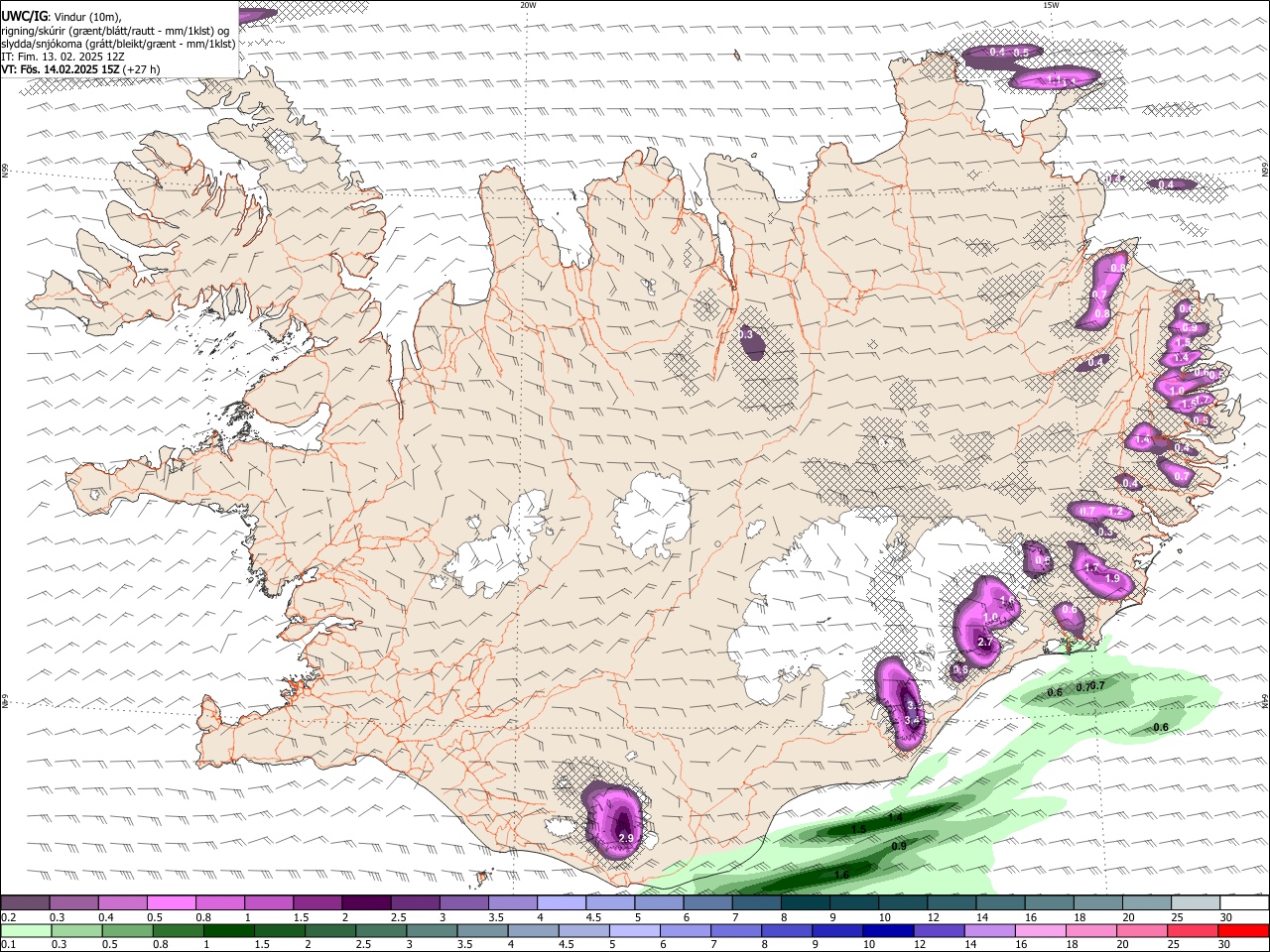This screenshot has width=1270, height=952.
Task: Click the top-row legend label '0.2'
Action: tap(9, 917)
